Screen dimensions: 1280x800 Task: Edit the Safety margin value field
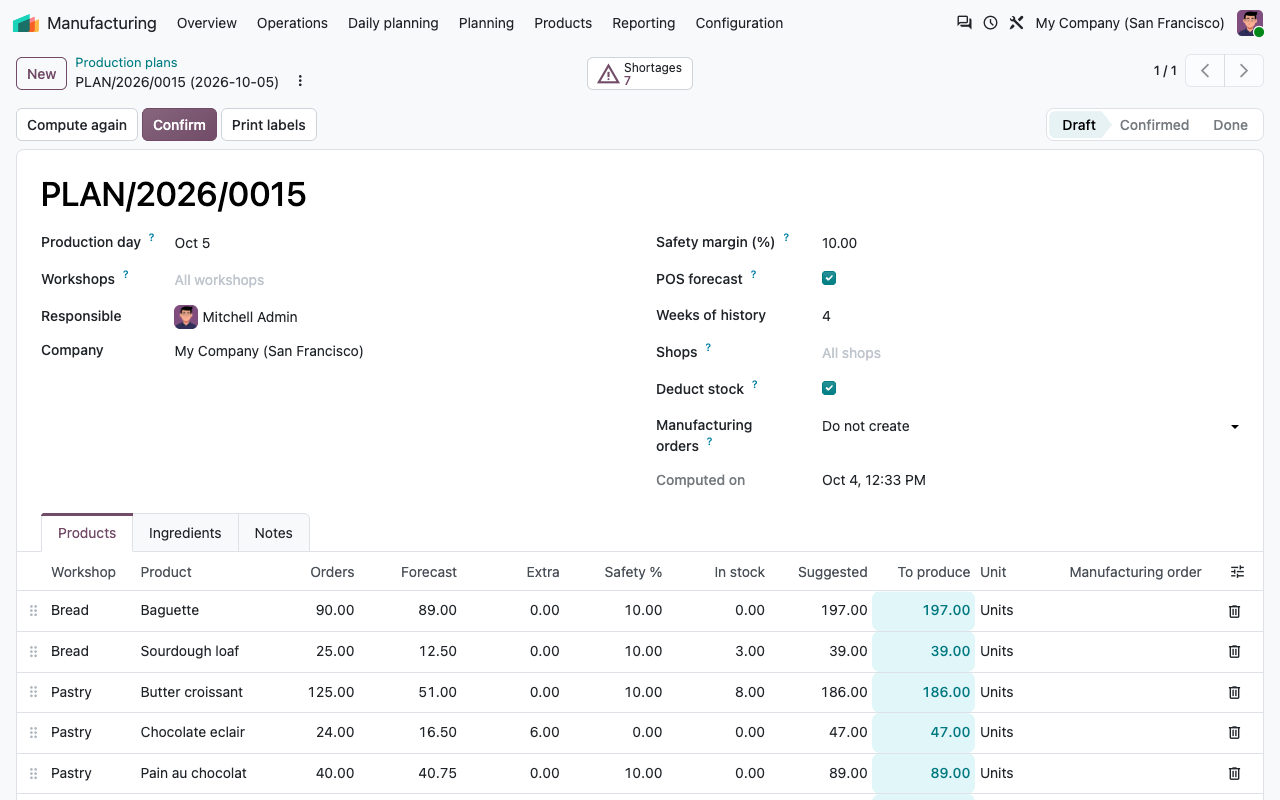[1031, 243]
